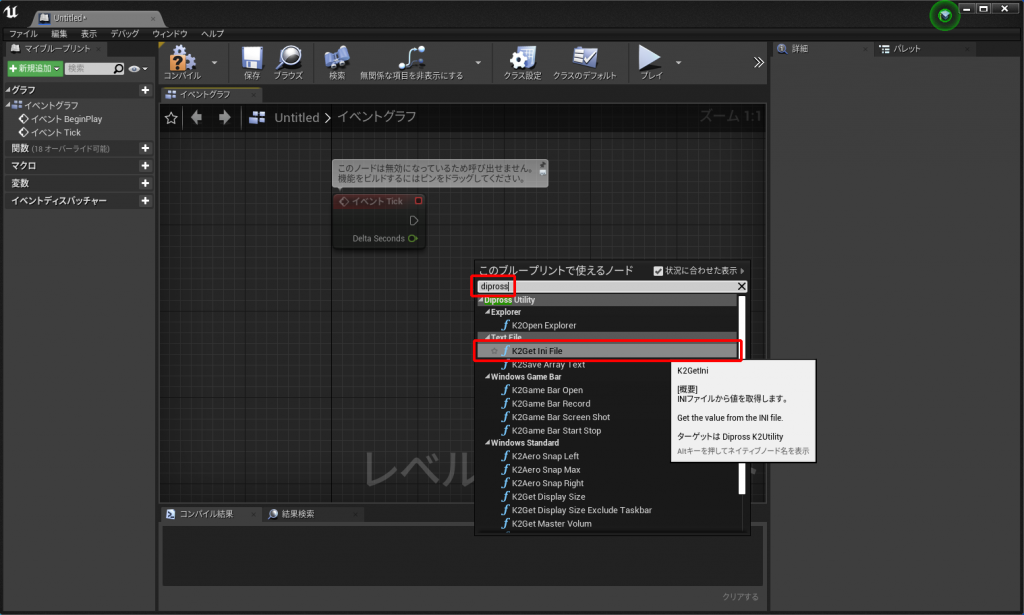Click the graph grid icon beside Untitled breadcrumb
This screenshot has height=615, width=1024.
257,118
